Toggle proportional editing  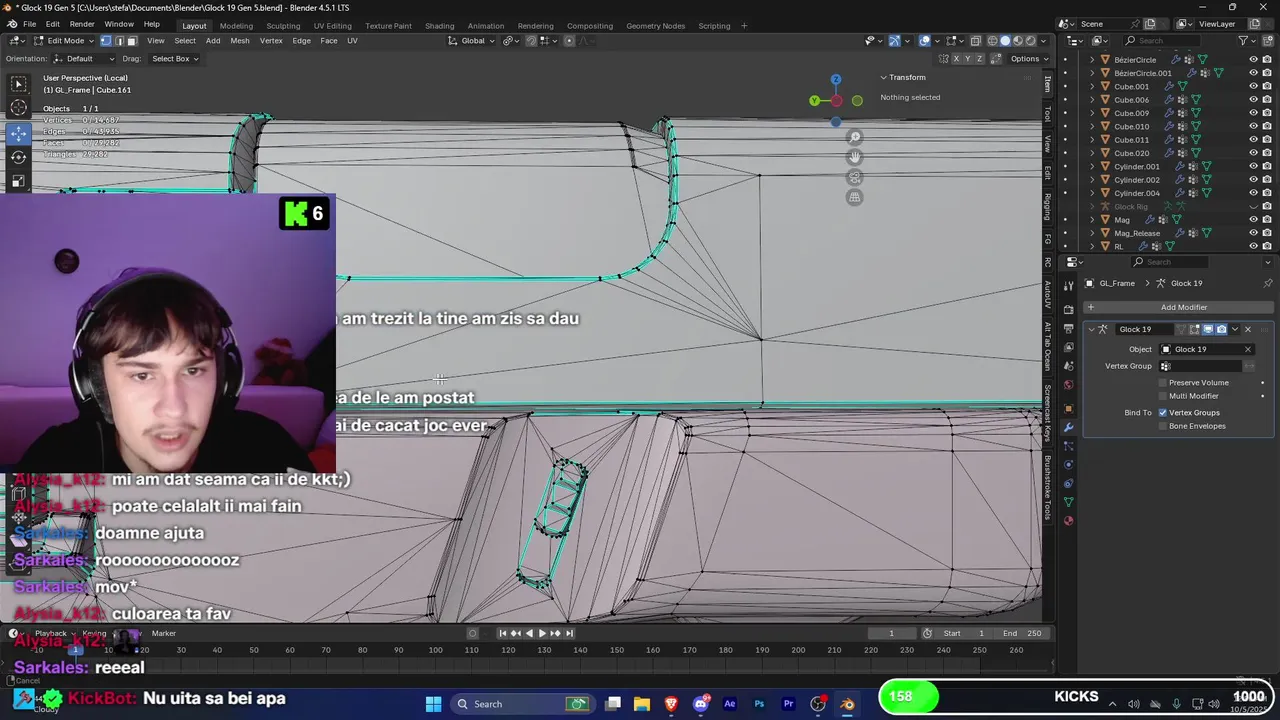(x=569, y=41)
